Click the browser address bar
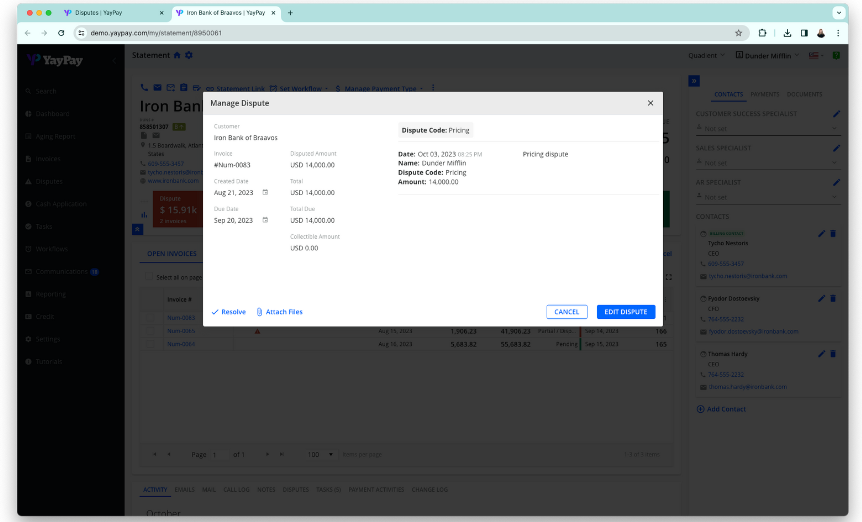 (x=400, y=32)
